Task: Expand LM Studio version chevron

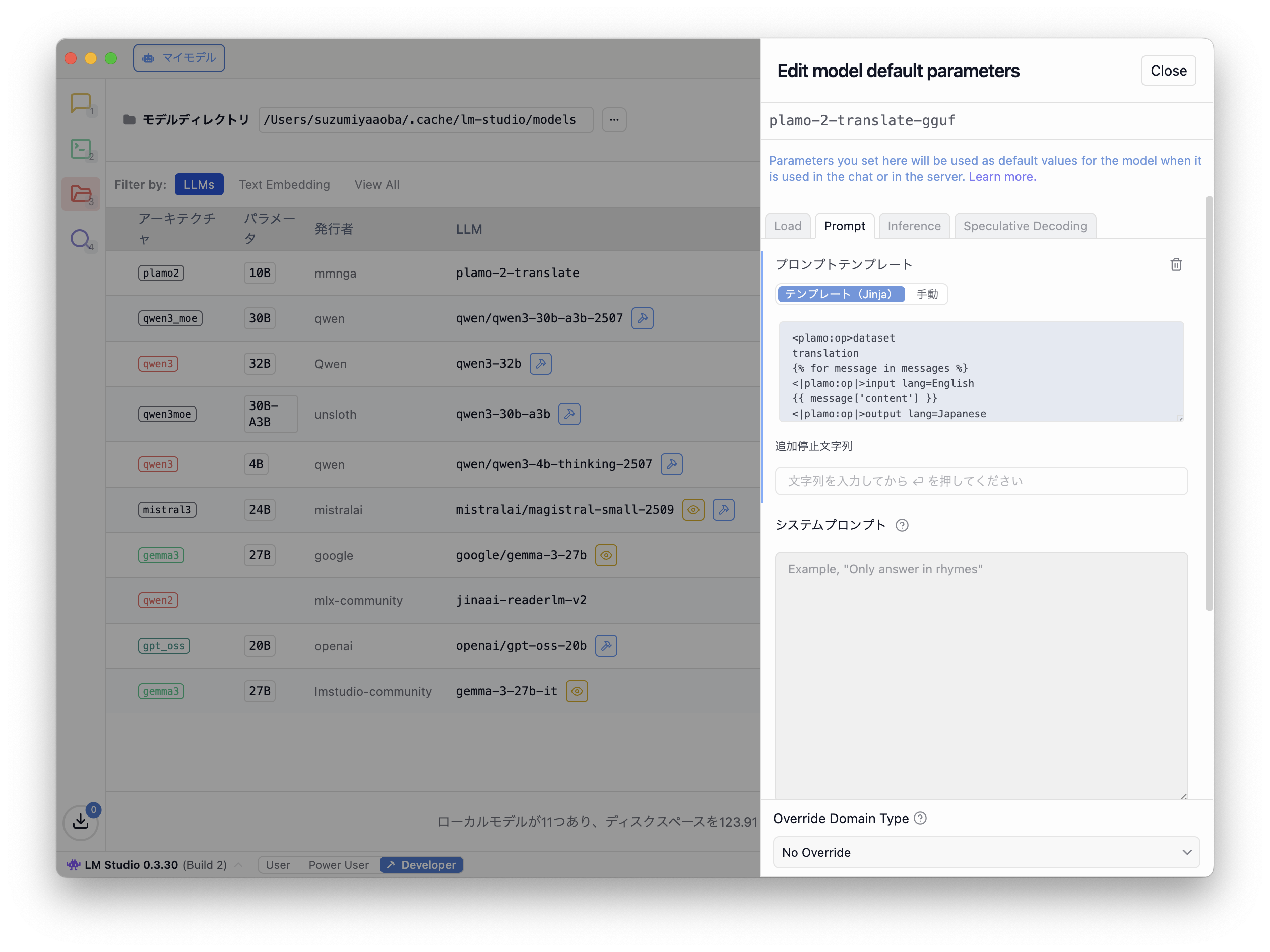Action: coord(238,865)
